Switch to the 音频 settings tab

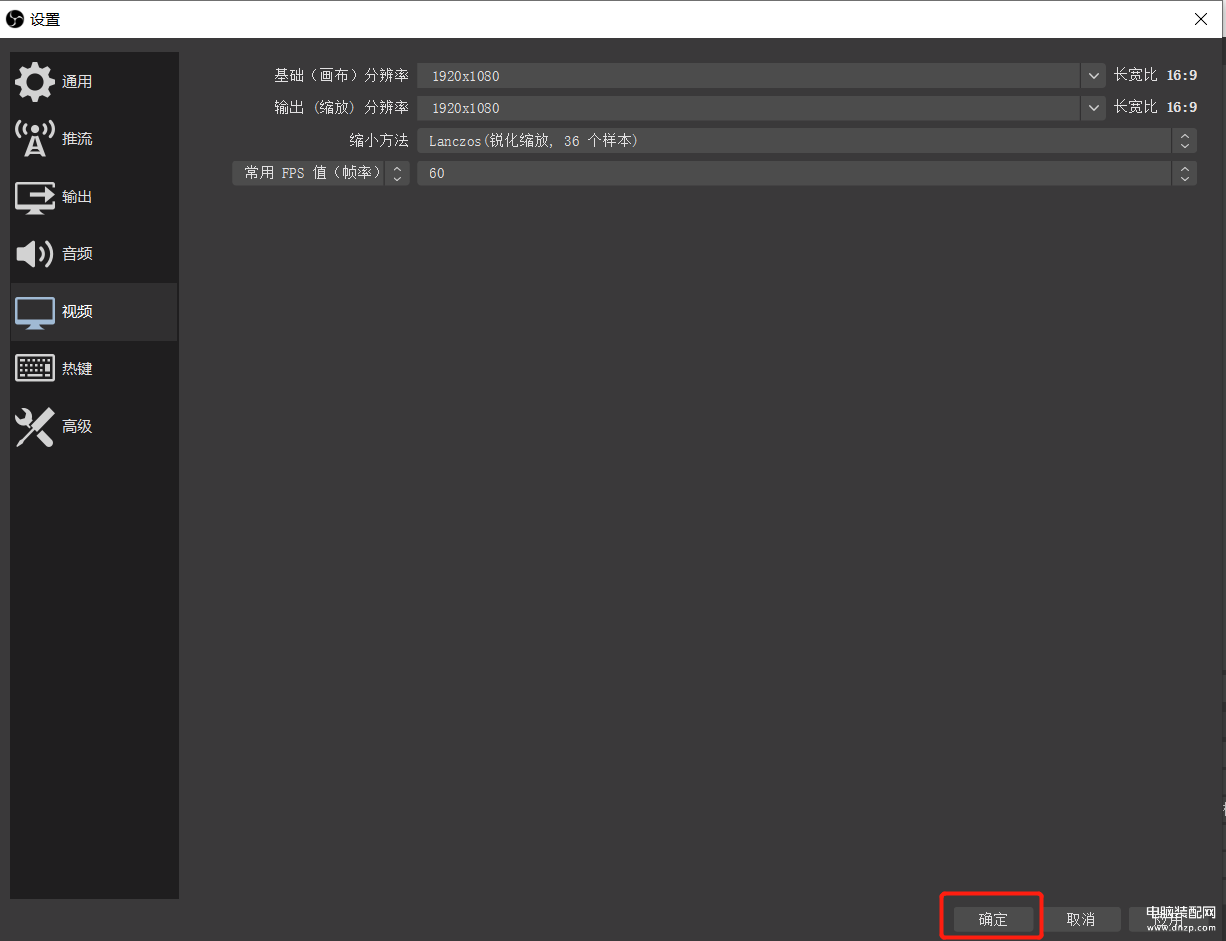point(94,254)
